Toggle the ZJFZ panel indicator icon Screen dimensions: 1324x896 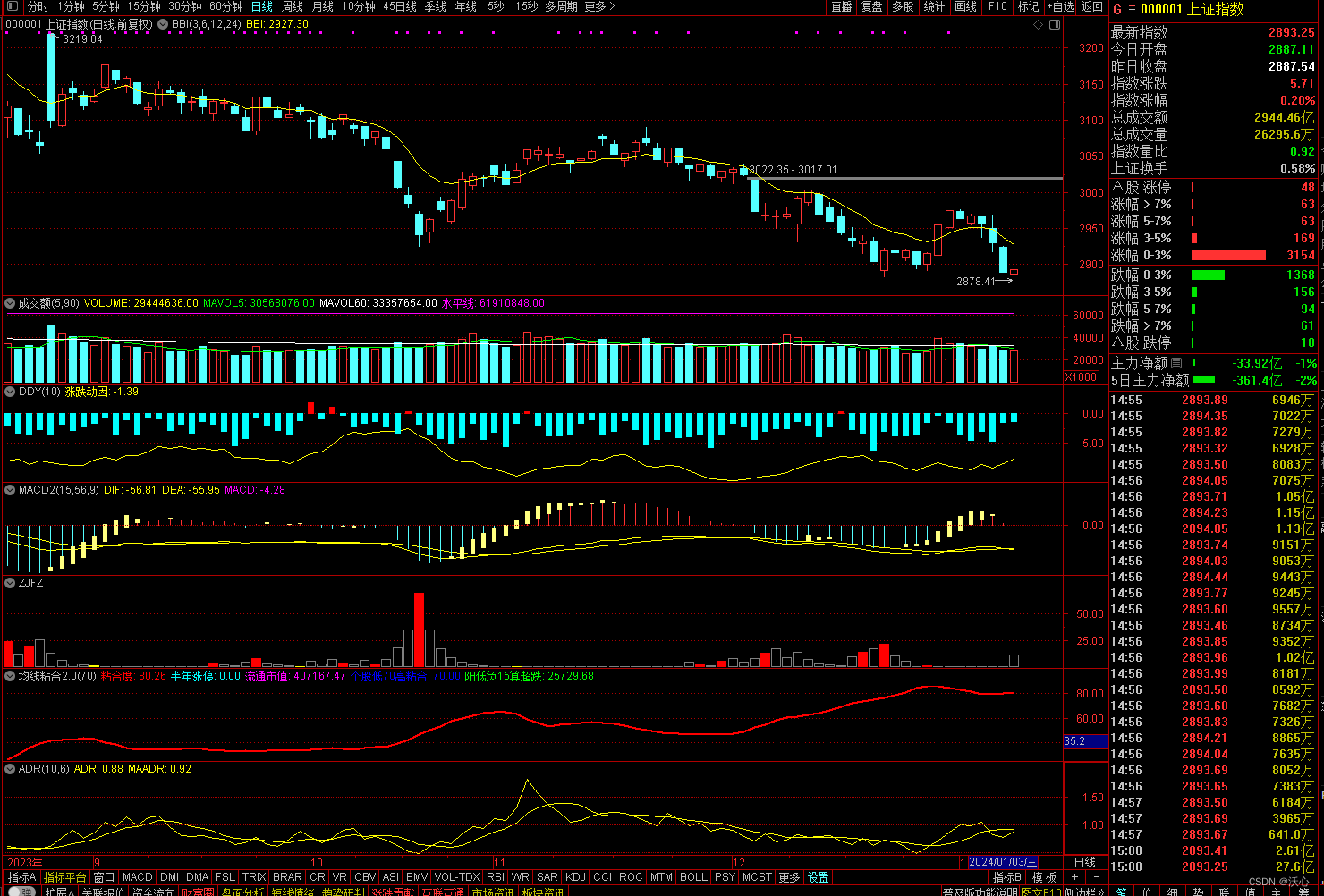click(11, 583)
